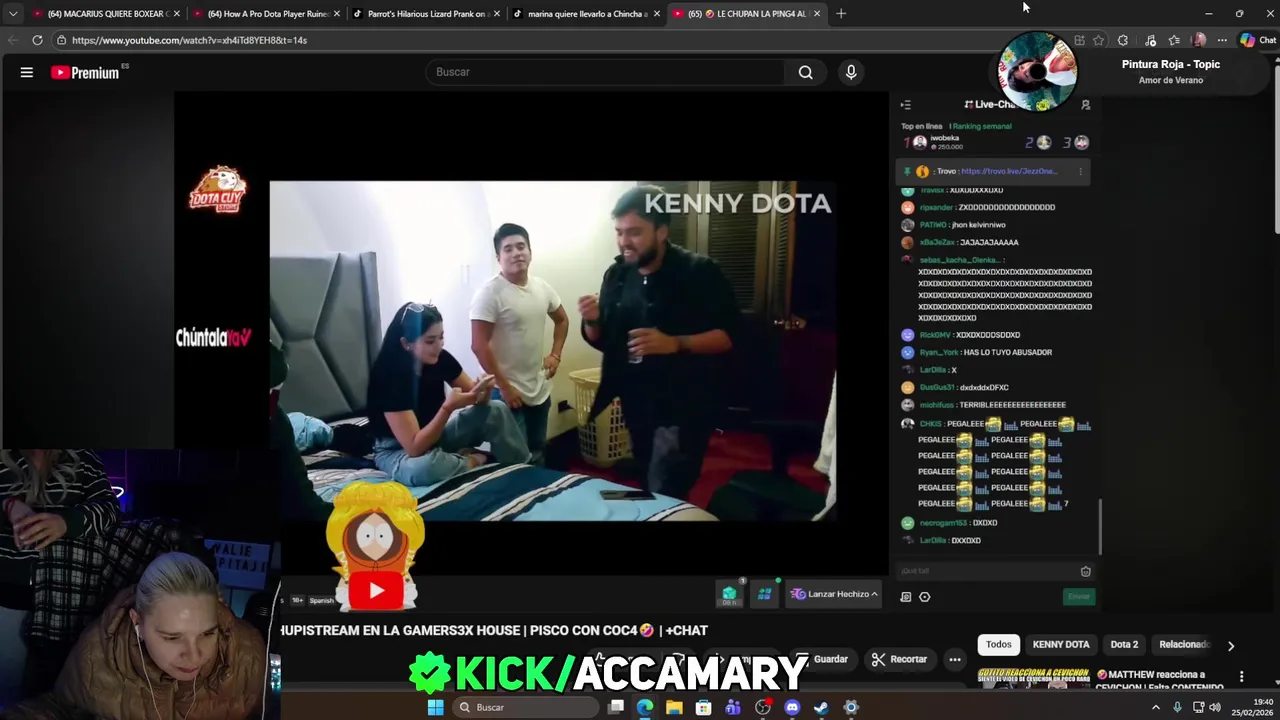
Task: Open a new browser tab
Action: [841, 14]
